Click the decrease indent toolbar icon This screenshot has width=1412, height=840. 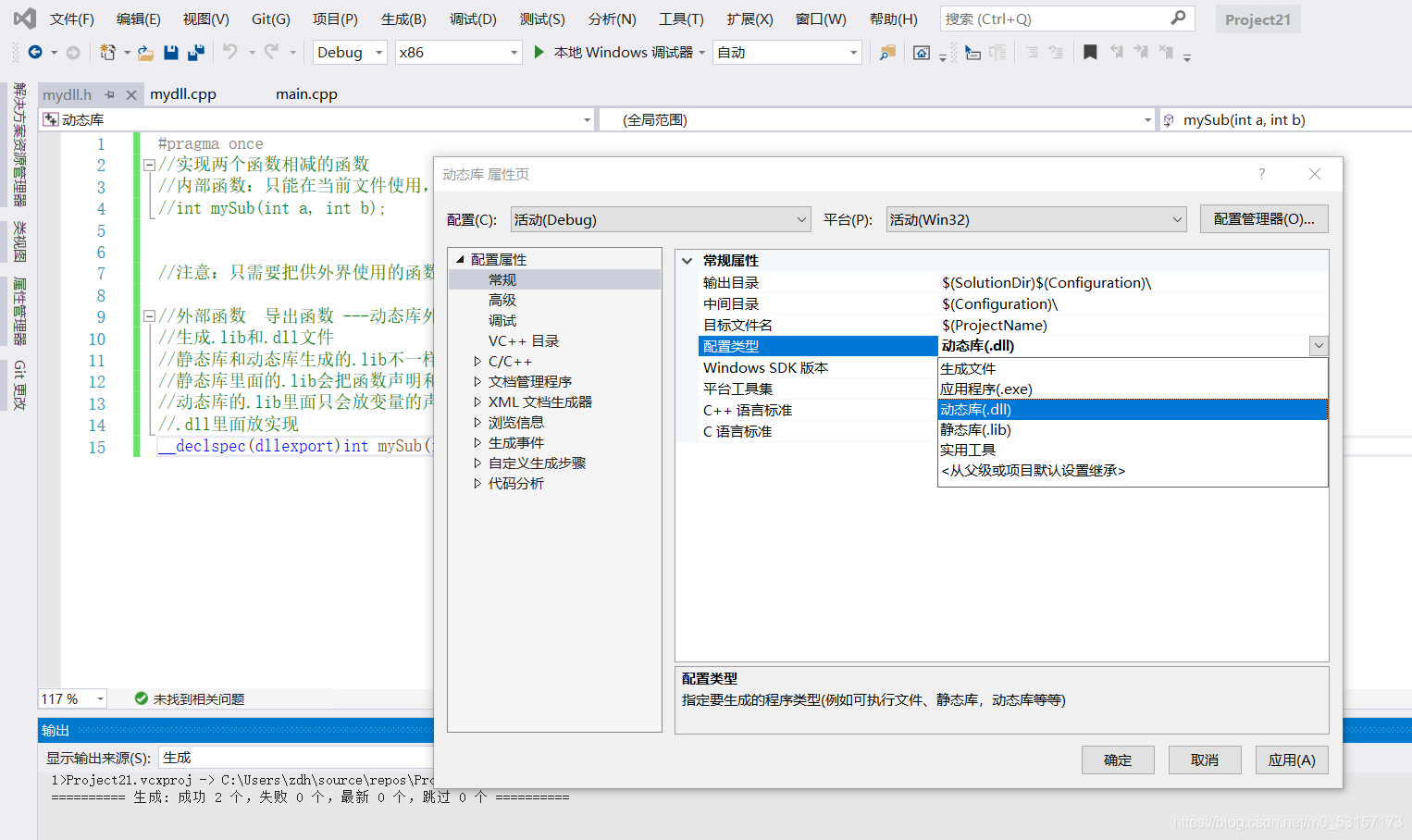[1031, 53]
